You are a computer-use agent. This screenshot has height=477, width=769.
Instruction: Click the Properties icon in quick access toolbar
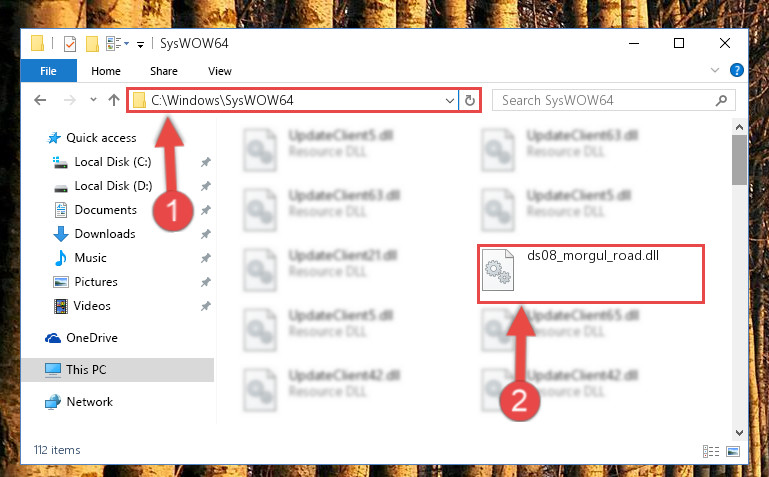pyautogui.click(x=70, y=44)
